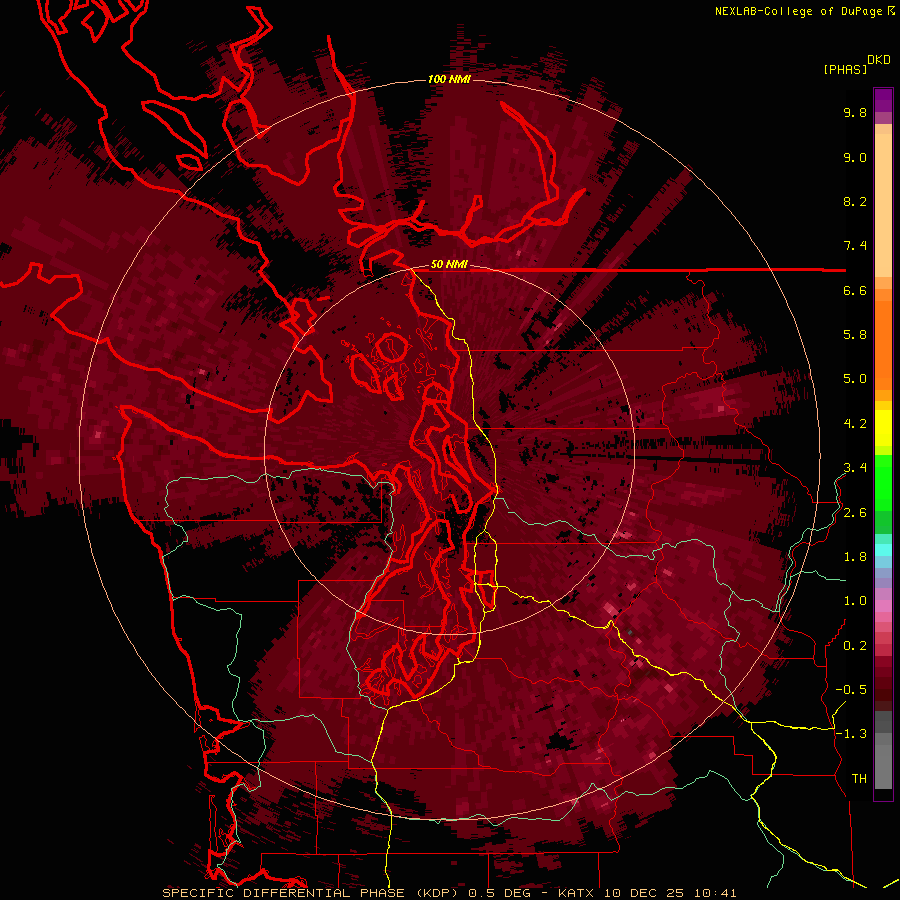
Task: Click the 0.2 color scale label
Action: 855,646
